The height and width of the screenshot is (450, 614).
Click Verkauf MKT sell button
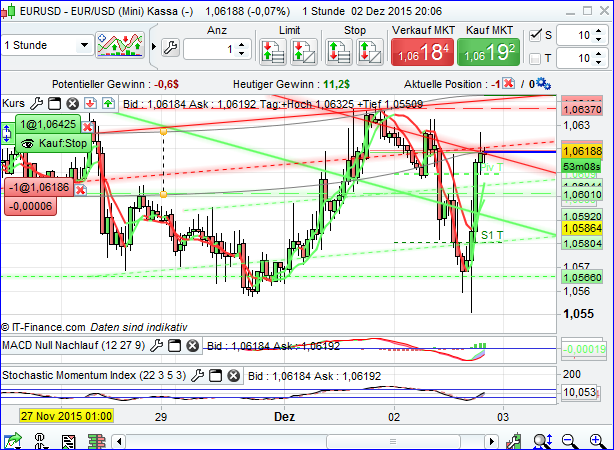pyautogui.click(x=420, y=50)
